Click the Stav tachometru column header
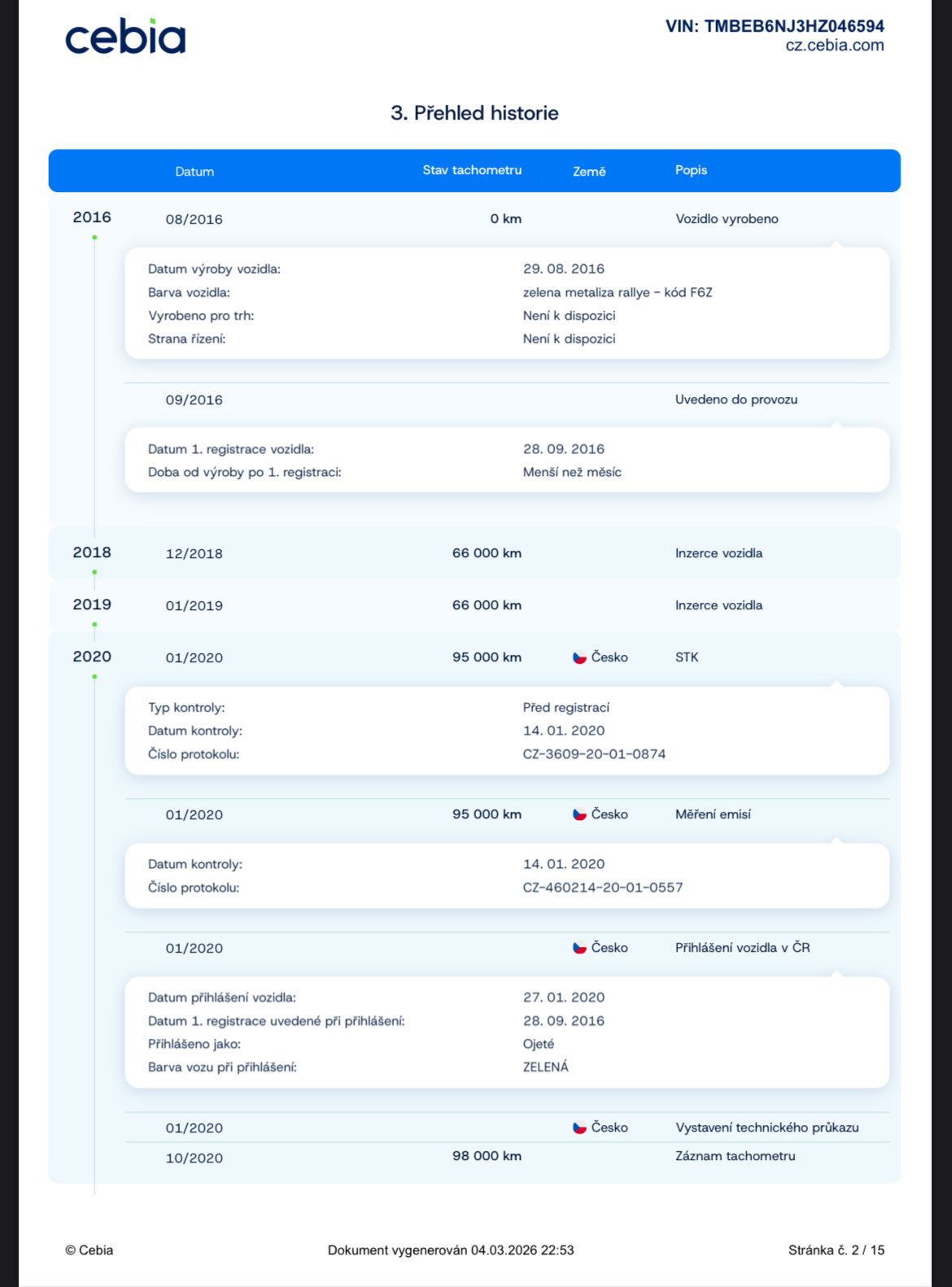Image resolution: width=952 pixels, height=1287 pixels. [x=472, y=170]
